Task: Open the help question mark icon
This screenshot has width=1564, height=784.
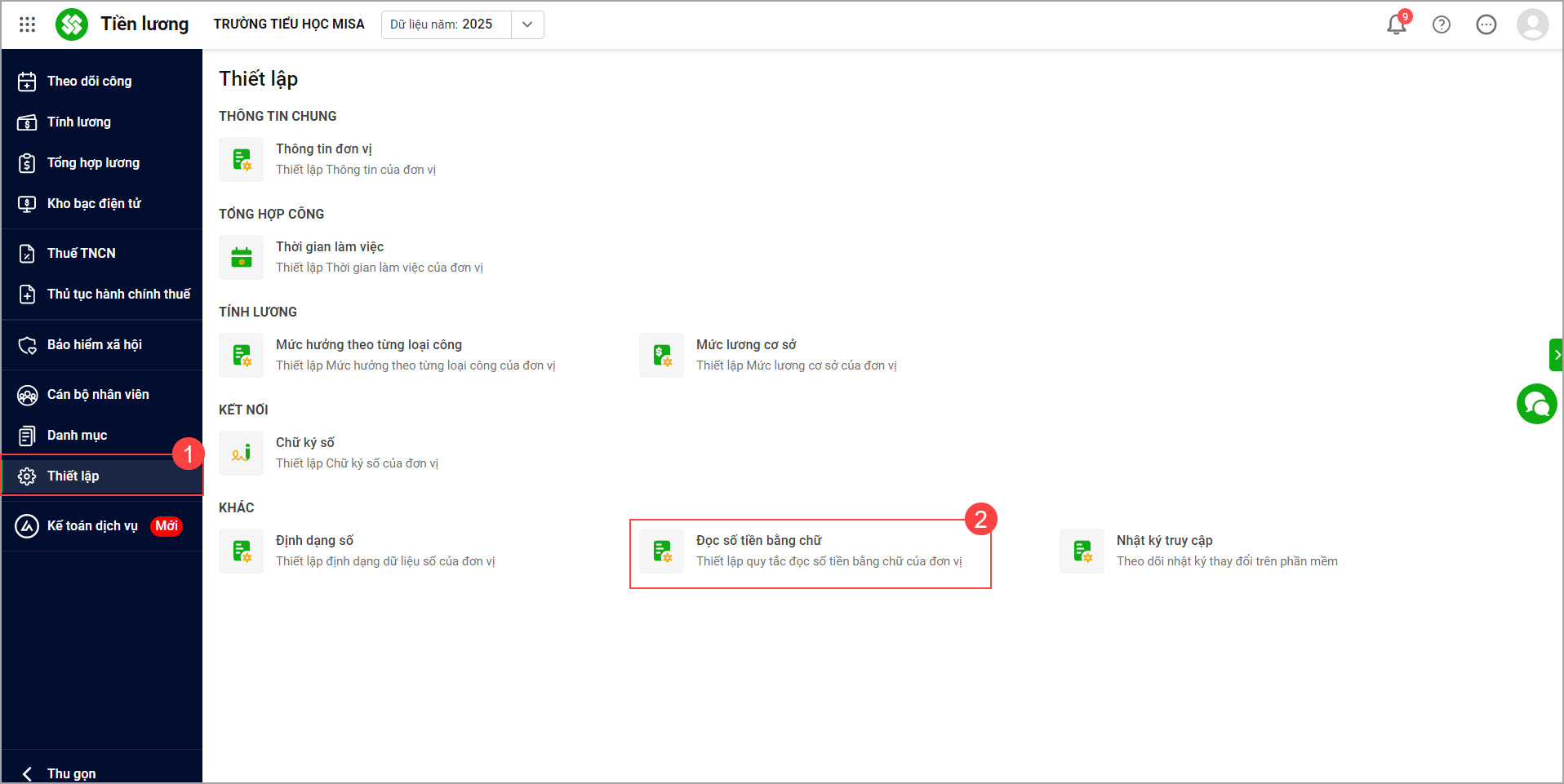Action: pos(1442,24)
